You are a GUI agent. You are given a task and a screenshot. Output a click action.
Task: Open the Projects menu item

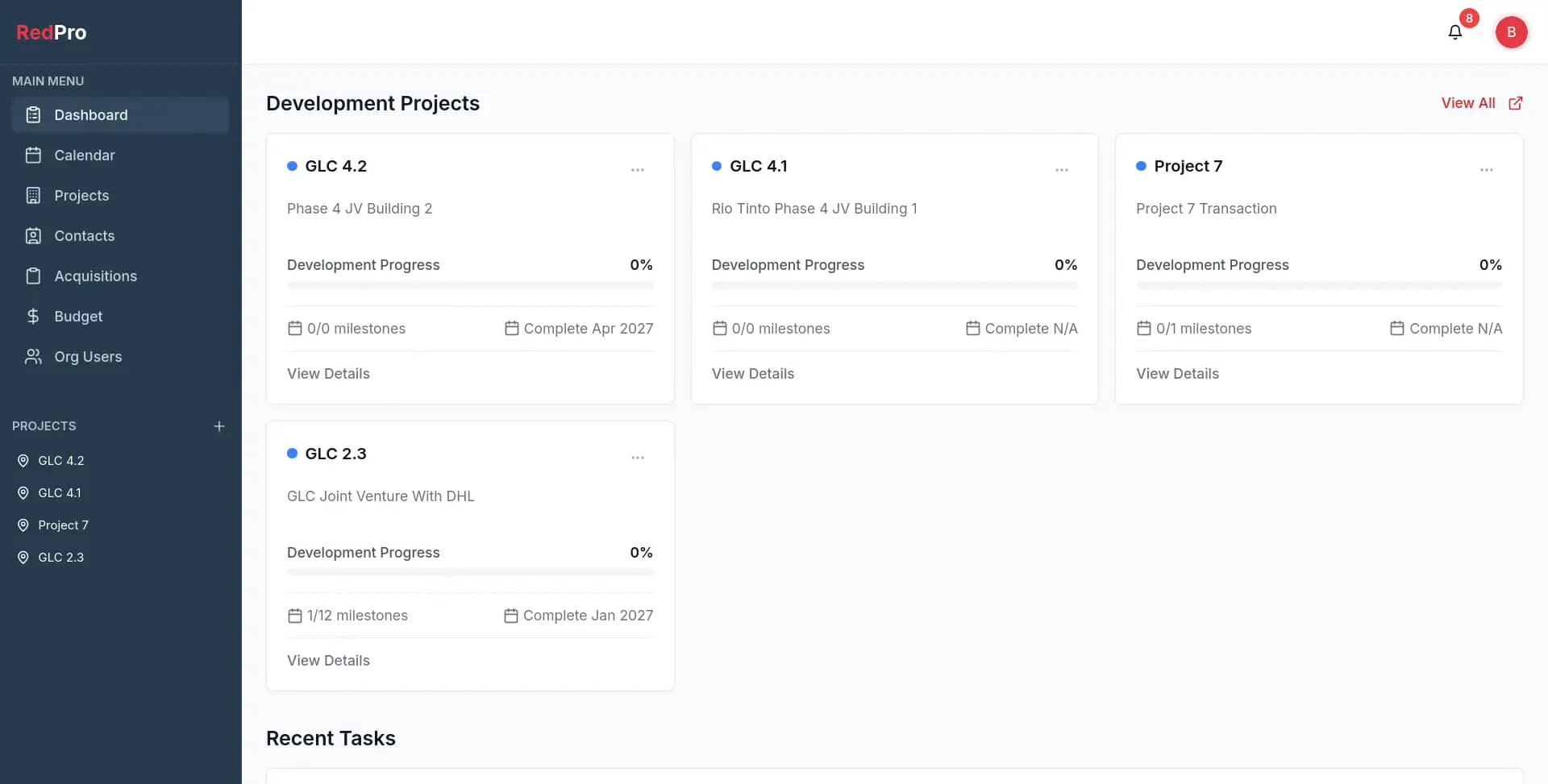pyautogui.click(x=81, y=196)
